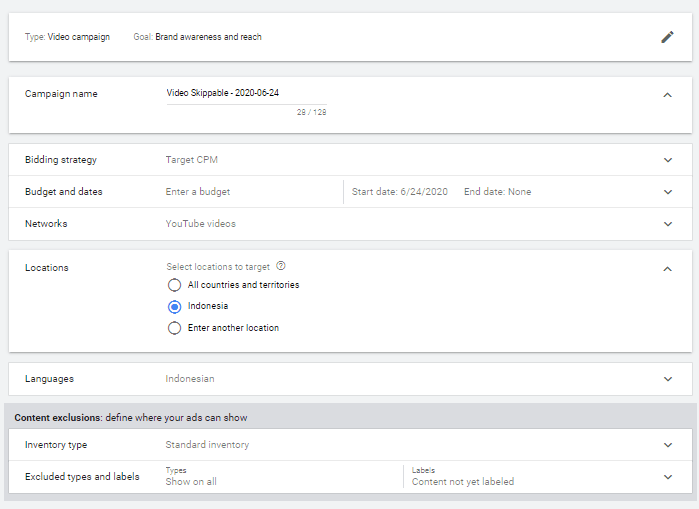The image size is (699, 509).
Task: Click Enter a budget field
Action: tap(198, 192)
